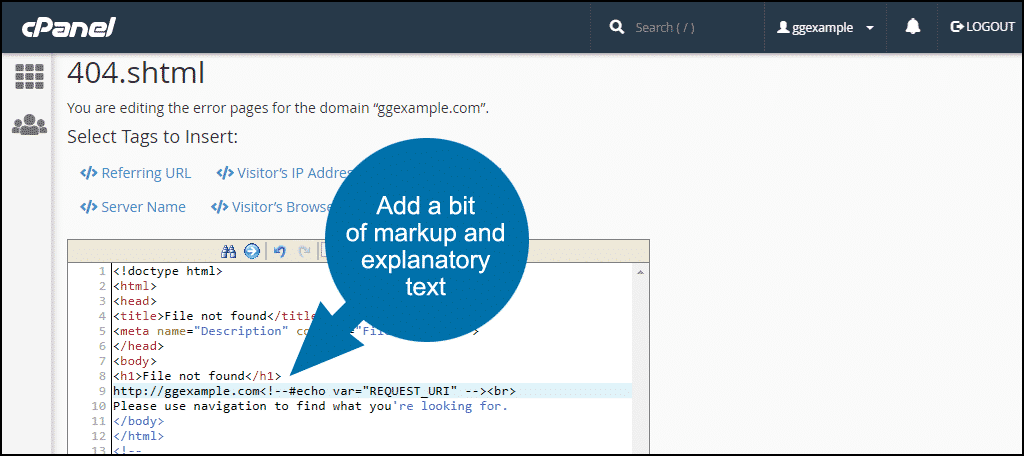Click the undo icon in editor toolbar
This screenshot has height=456, width=1024.
280,252
